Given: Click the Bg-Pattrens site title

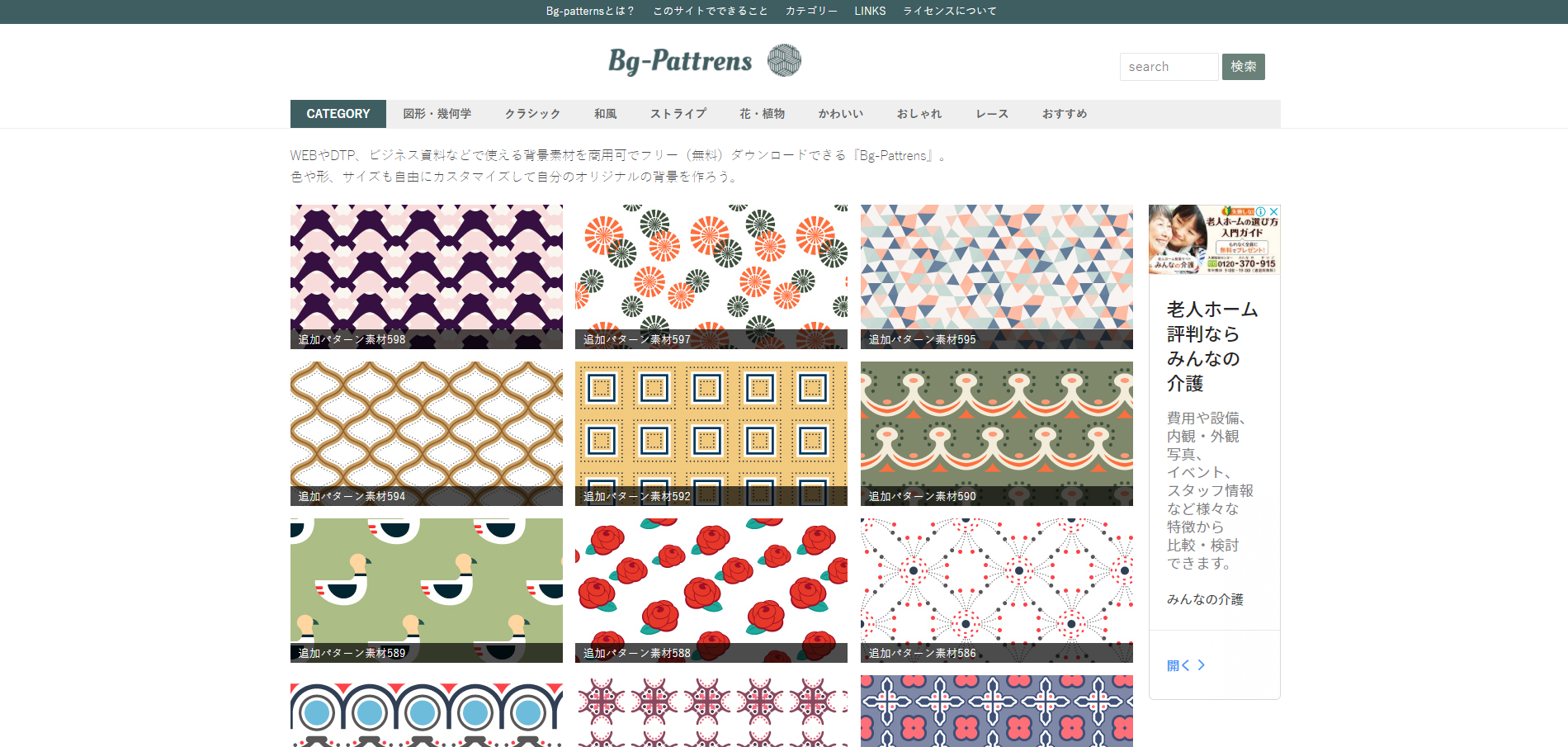Looking at the screenshot, I should pyautogui.click(x=680, y=61).
